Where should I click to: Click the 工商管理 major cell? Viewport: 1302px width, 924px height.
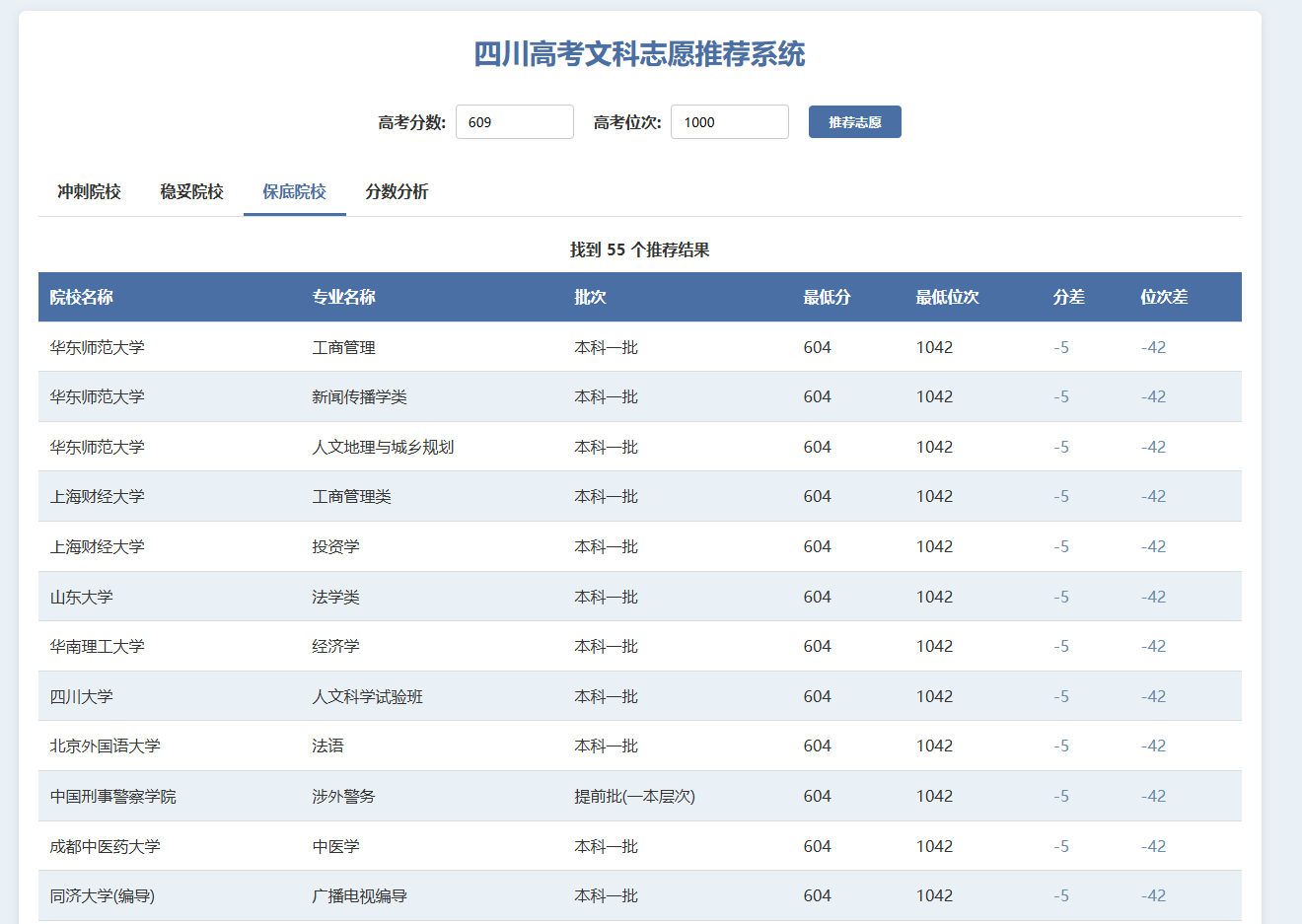344,347
